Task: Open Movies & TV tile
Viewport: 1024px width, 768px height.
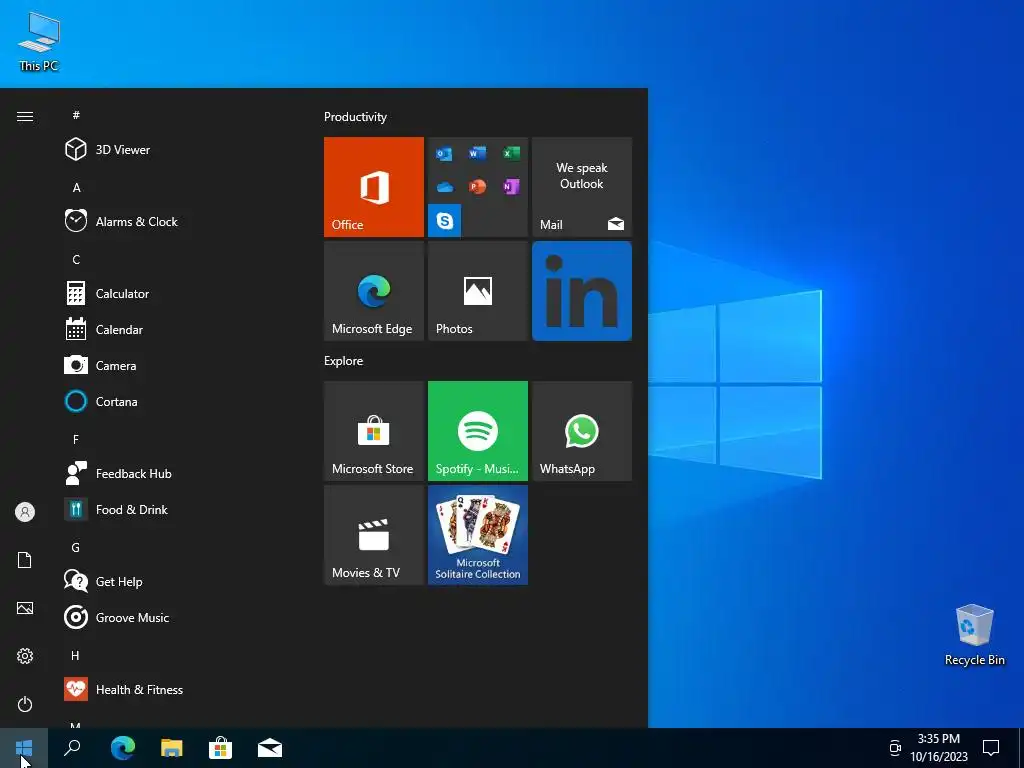Action: click(374, 535)
